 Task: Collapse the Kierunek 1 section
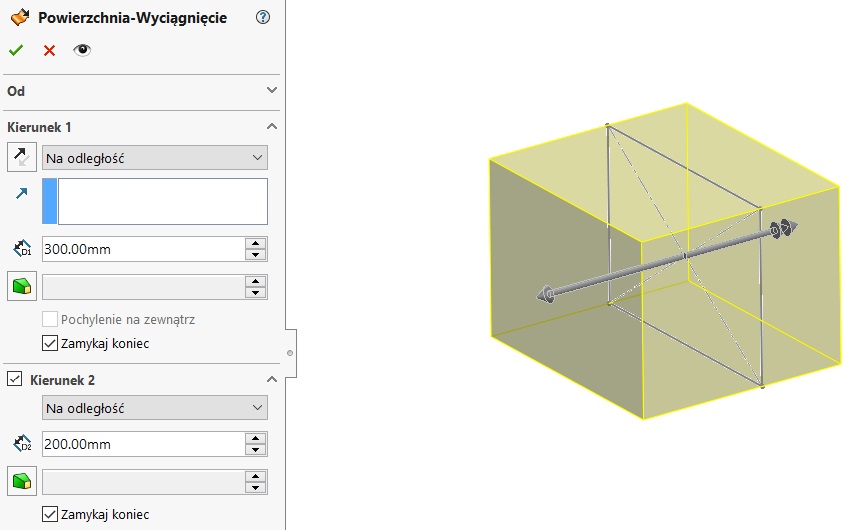[271, 127]
